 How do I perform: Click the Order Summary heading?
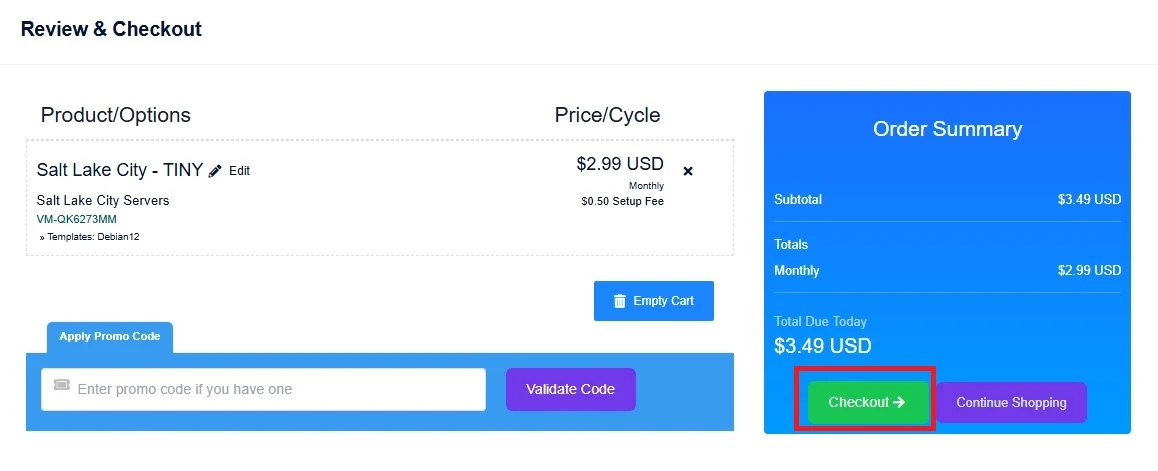click(x=947, y=129)
